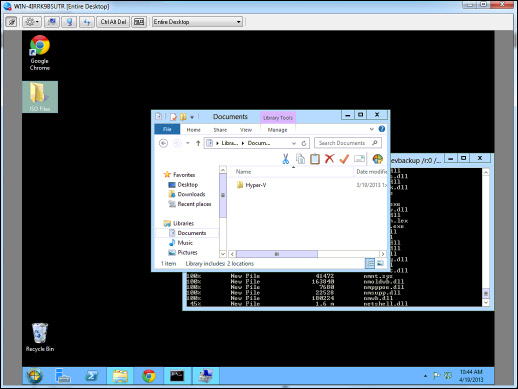Open File Explorer on taskbar
518x389 pixels.
coord(120,376)
